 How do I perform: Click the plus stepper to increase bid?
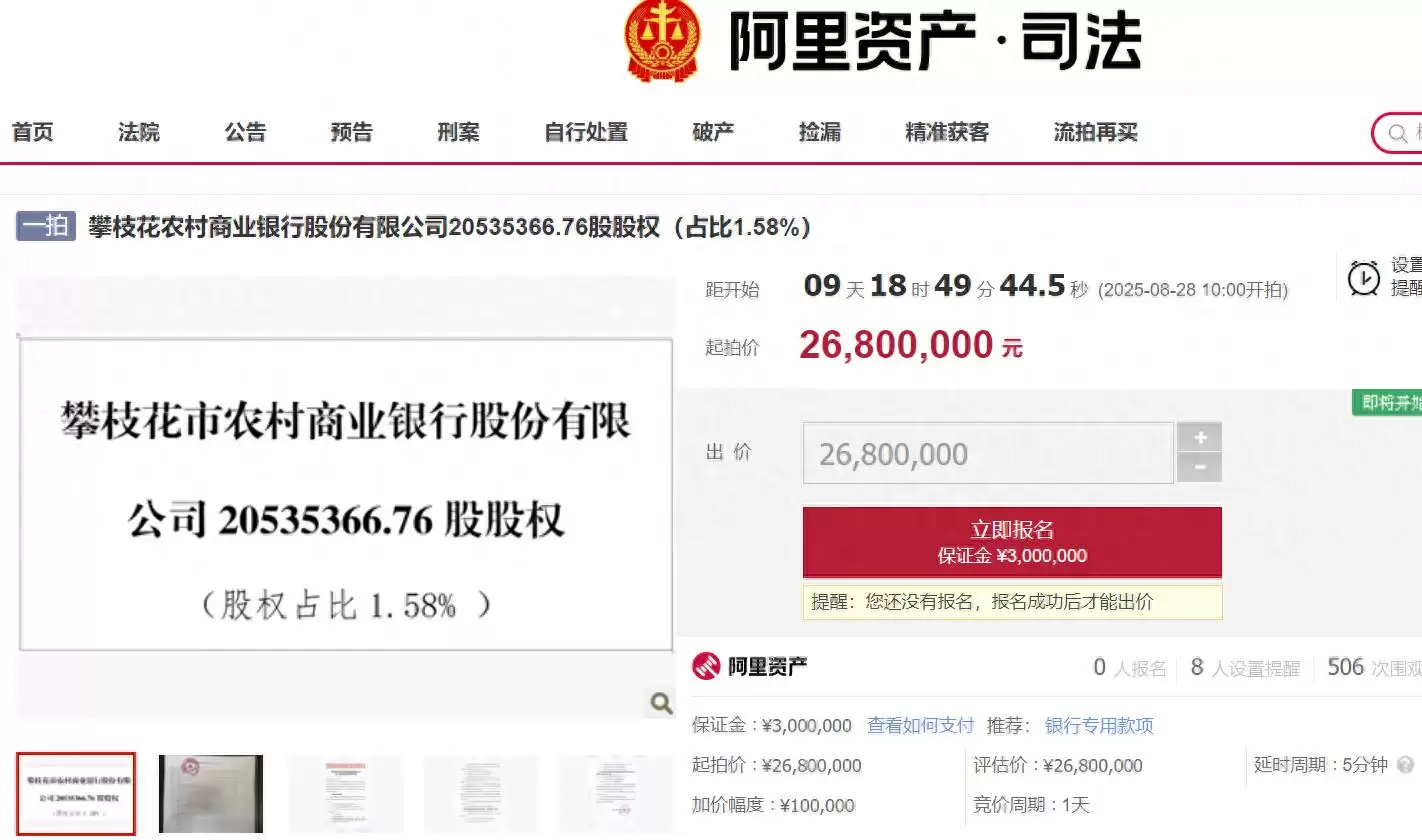coord(1199,437)
